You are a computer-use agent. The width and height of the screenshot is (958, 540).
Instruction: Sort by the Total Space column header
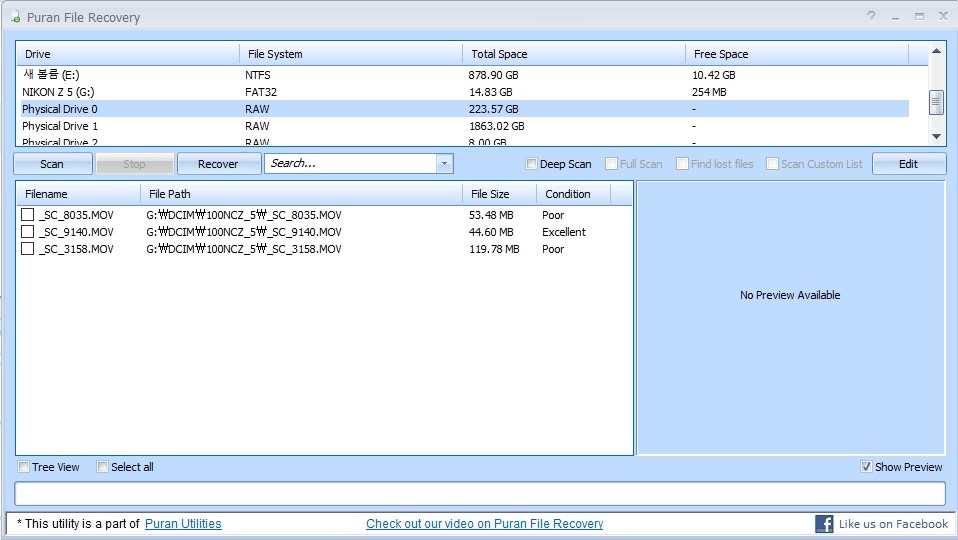tap(574, 54)
